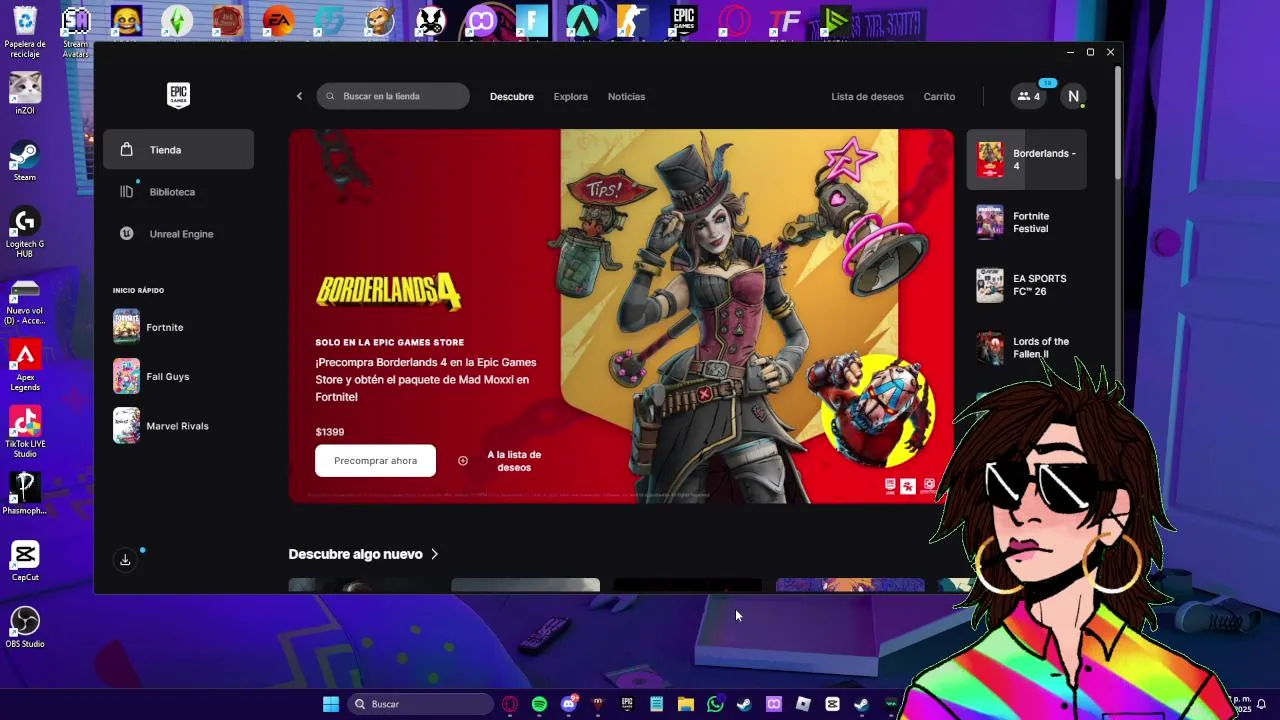Click the SOLO EN LA EPIC GAMES STORE label
Image resolution: width=1280 pixels, height=720 pixels.
(x=390, y=343)
